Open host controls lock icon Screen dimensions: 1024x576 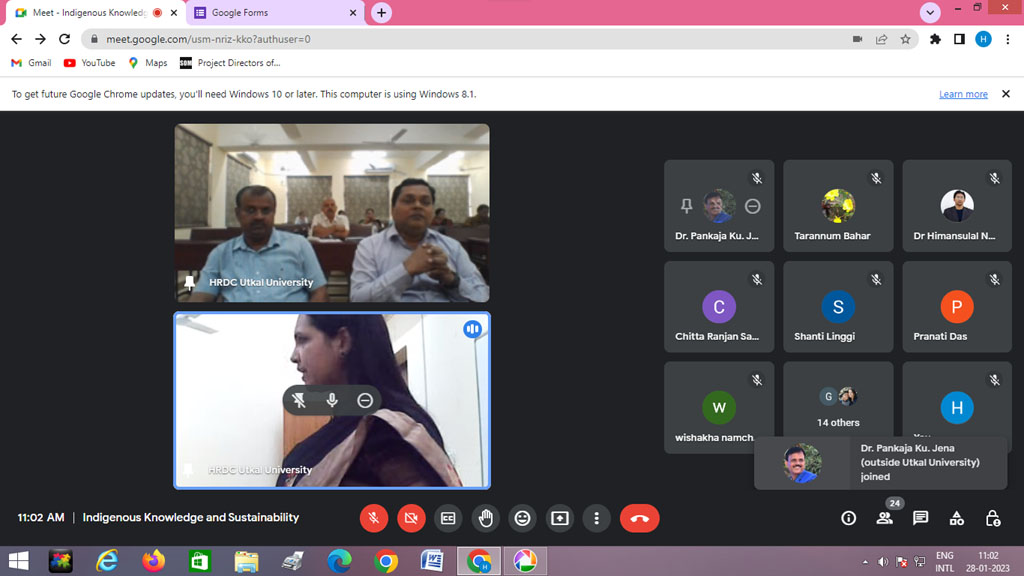point(993,518)
